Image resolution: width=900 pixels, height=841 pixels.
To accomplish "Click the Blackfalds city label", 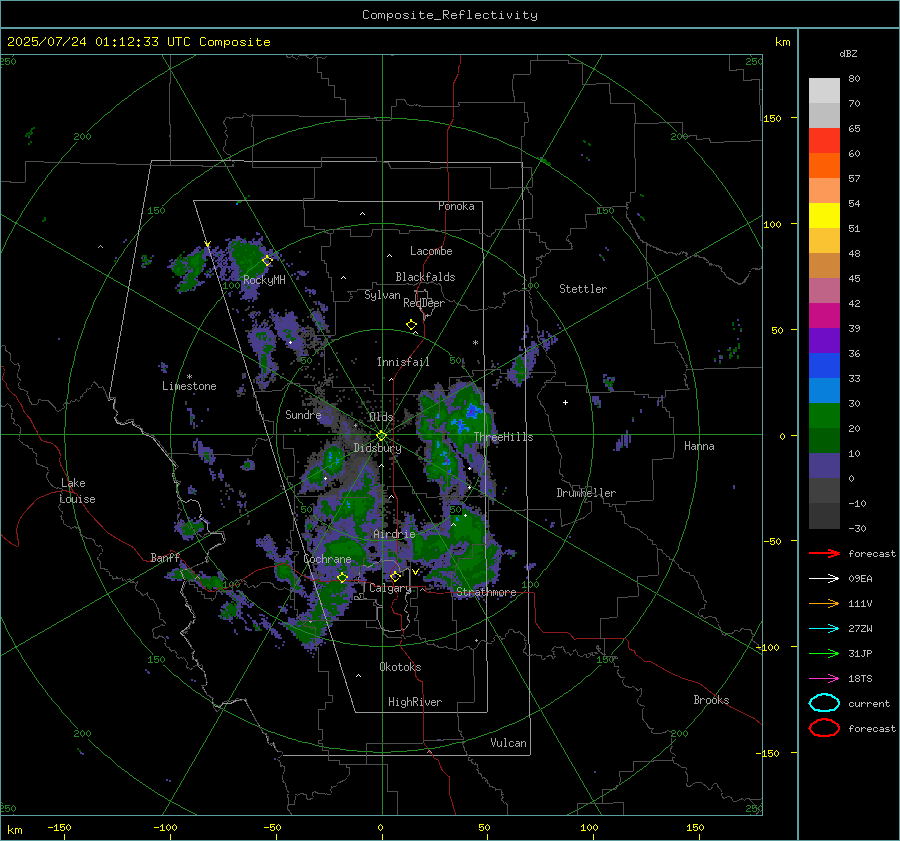I will [425, 277].
